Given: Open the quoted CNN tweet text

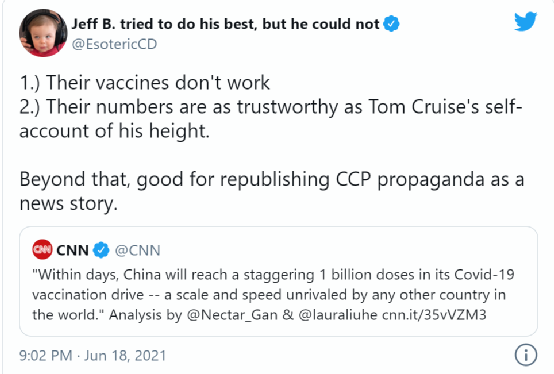Looking at the screenshot, I should 273,295.
